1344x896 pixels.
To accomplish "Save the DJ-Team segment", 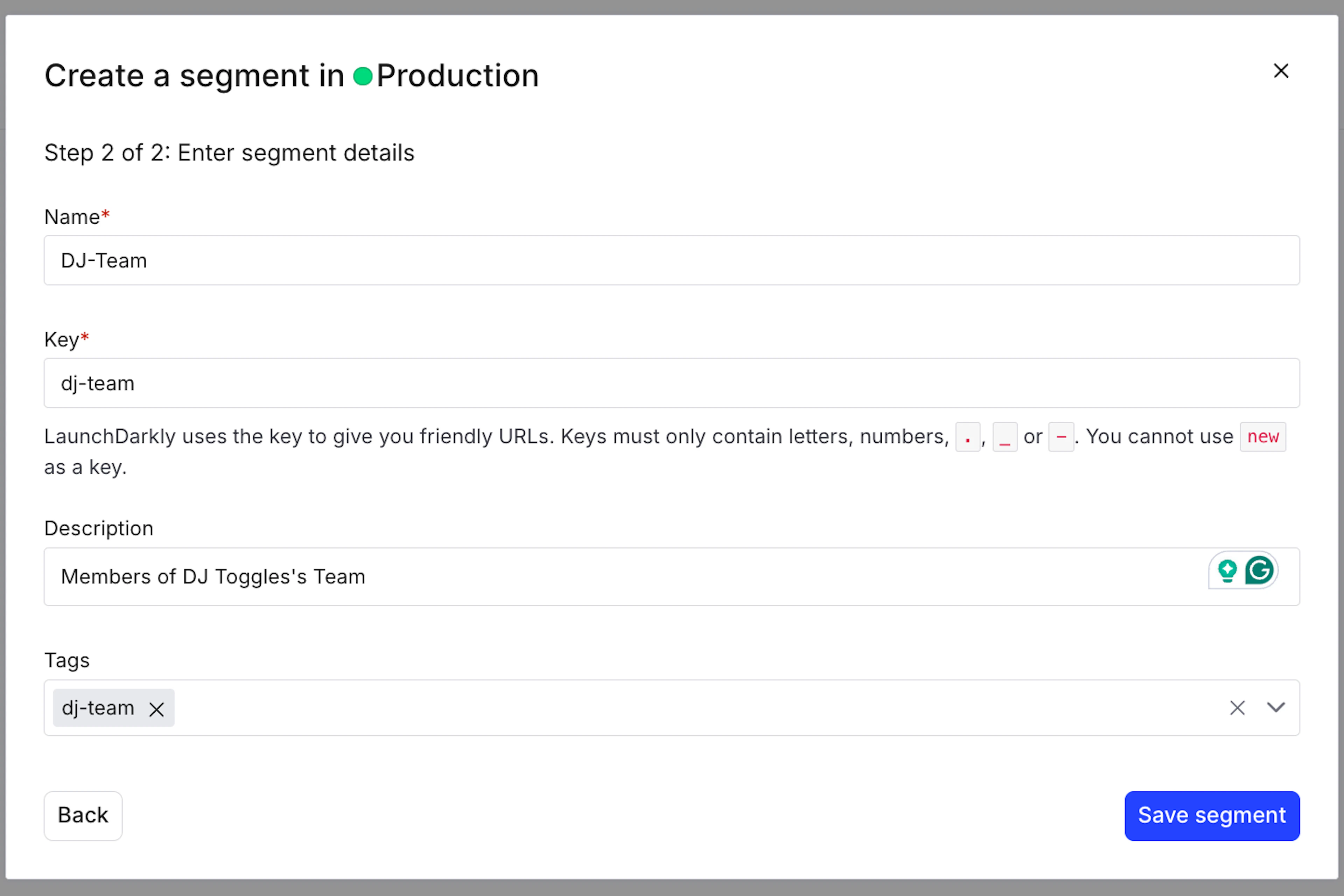I will (1211, 815).
